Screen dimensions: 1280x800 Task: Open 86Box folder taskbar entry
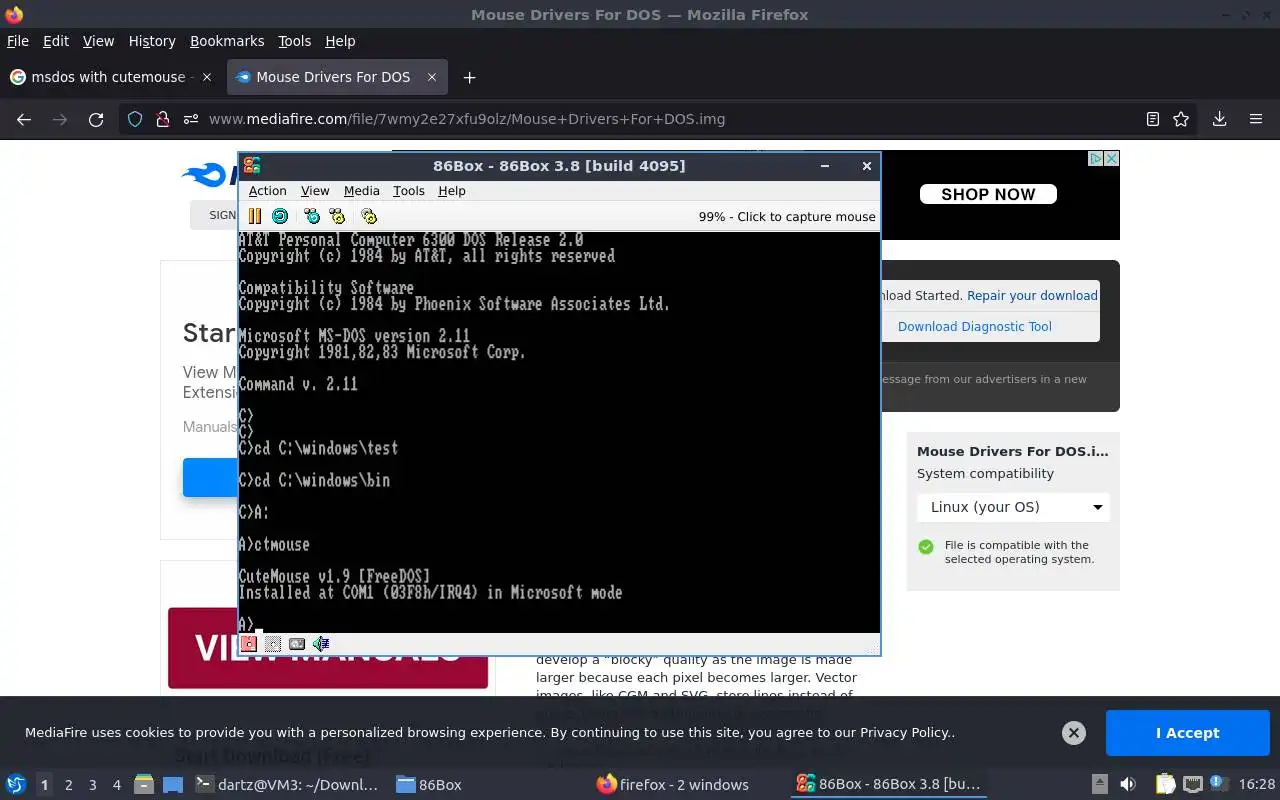tap(428, 785)
